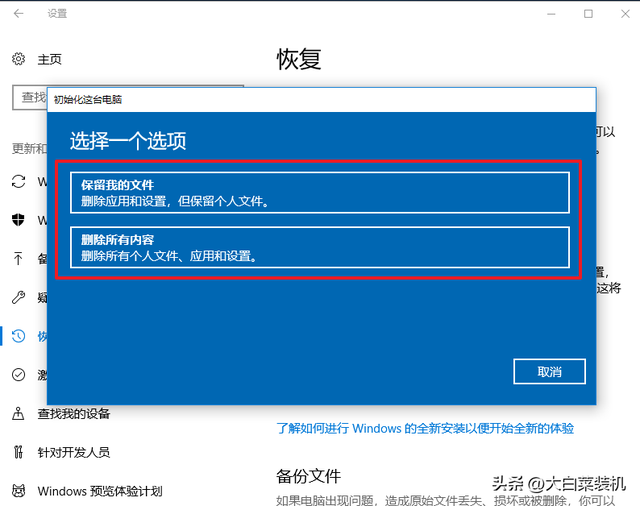Select the 针对开发人员 tools icon
Viewport: 640px width, 506px height.
[18, 452]
